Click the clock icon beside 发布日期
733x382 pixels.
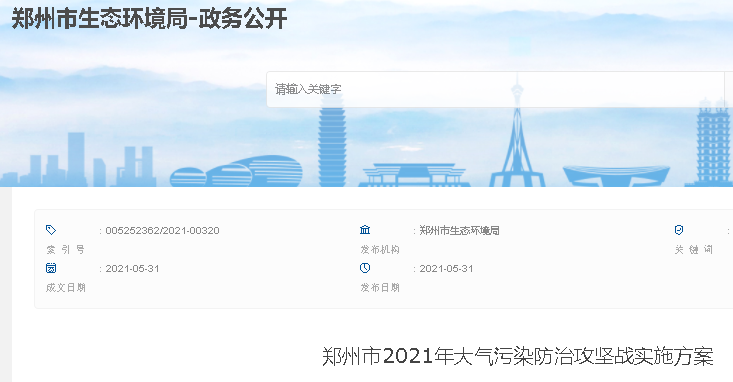tap(365, 268)
